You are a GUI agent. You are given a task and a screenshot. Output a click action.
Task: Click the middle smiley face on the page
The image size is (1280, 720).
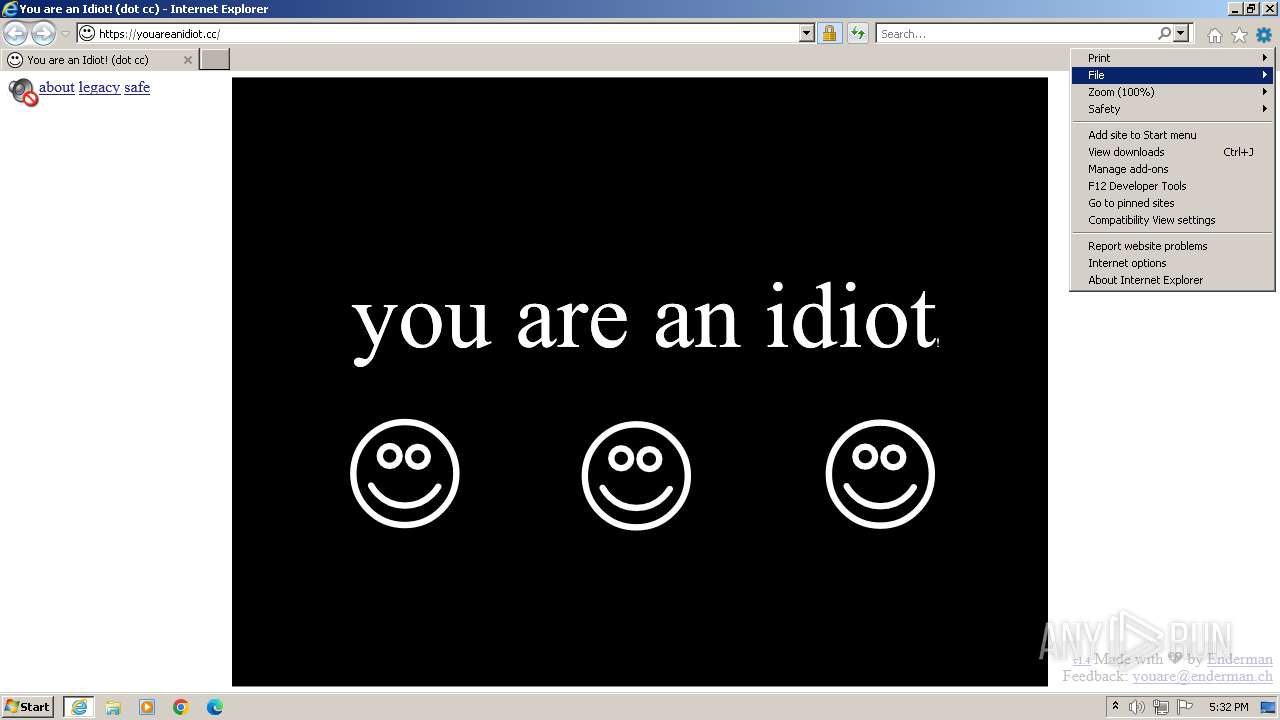[636, 475]
